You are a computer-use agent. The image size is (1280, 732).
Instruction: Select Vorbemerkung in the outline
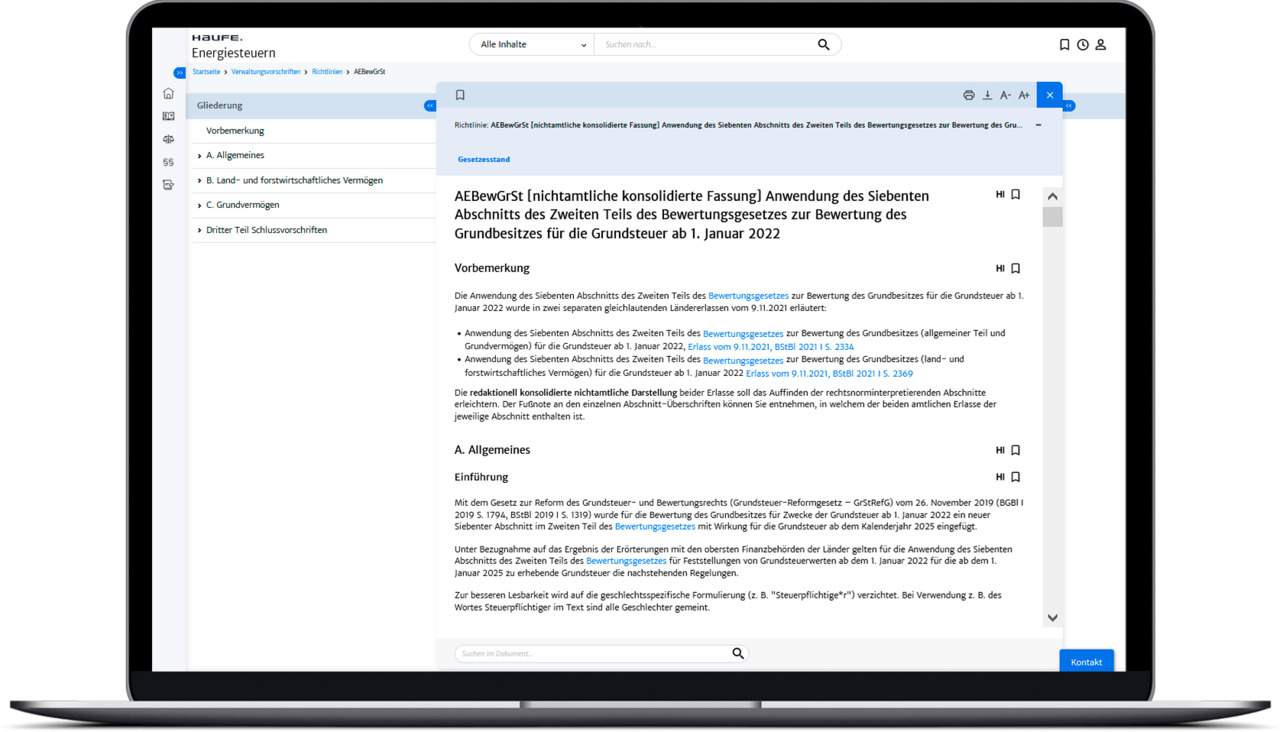235,131
